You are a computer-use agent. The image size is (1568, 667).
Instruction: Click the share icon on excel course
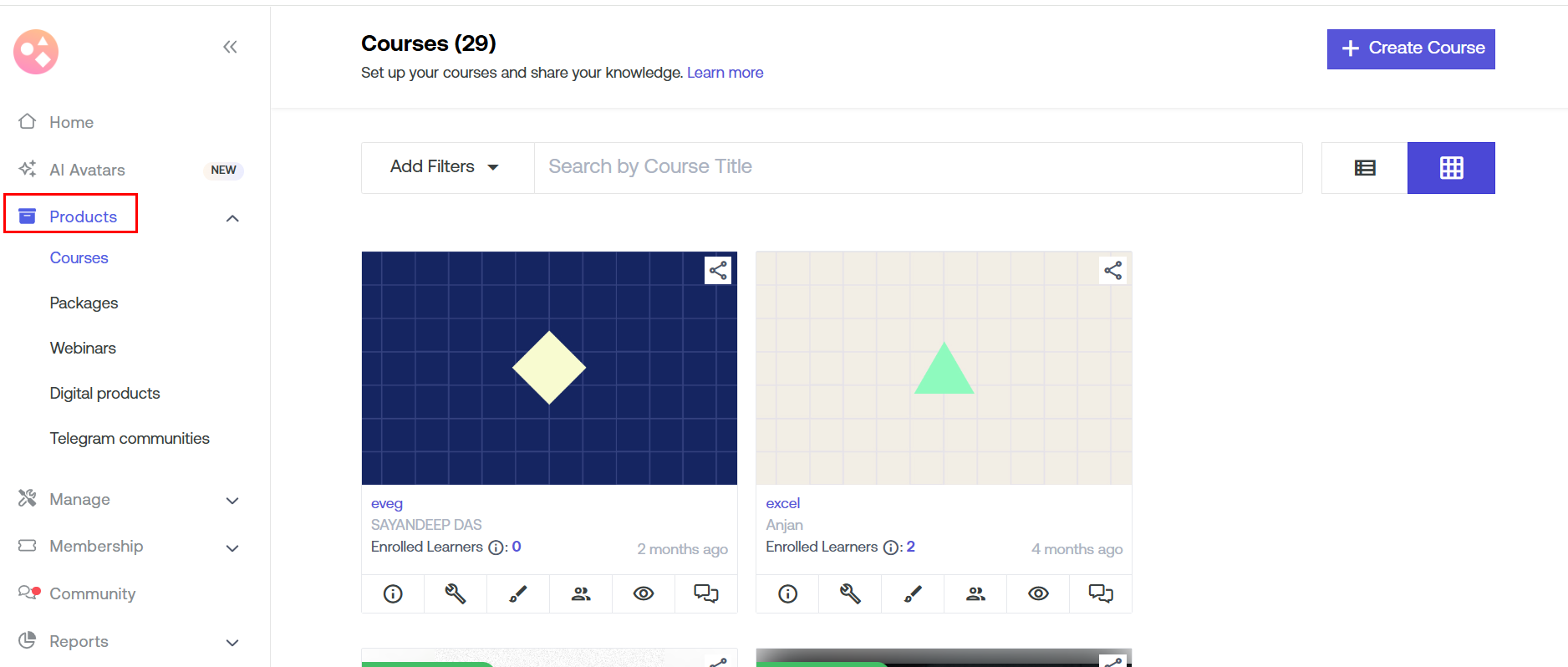click(1112, 270)
